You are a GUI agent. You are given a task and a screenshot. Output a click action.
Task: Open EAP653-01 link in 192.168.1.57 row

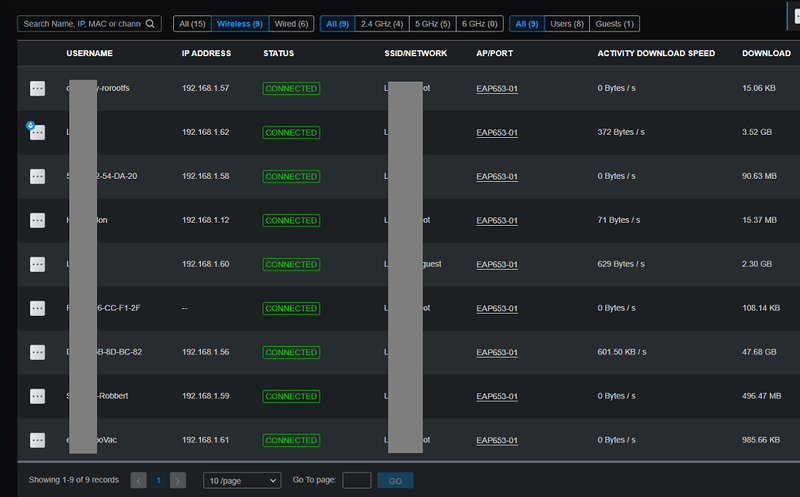497,88
